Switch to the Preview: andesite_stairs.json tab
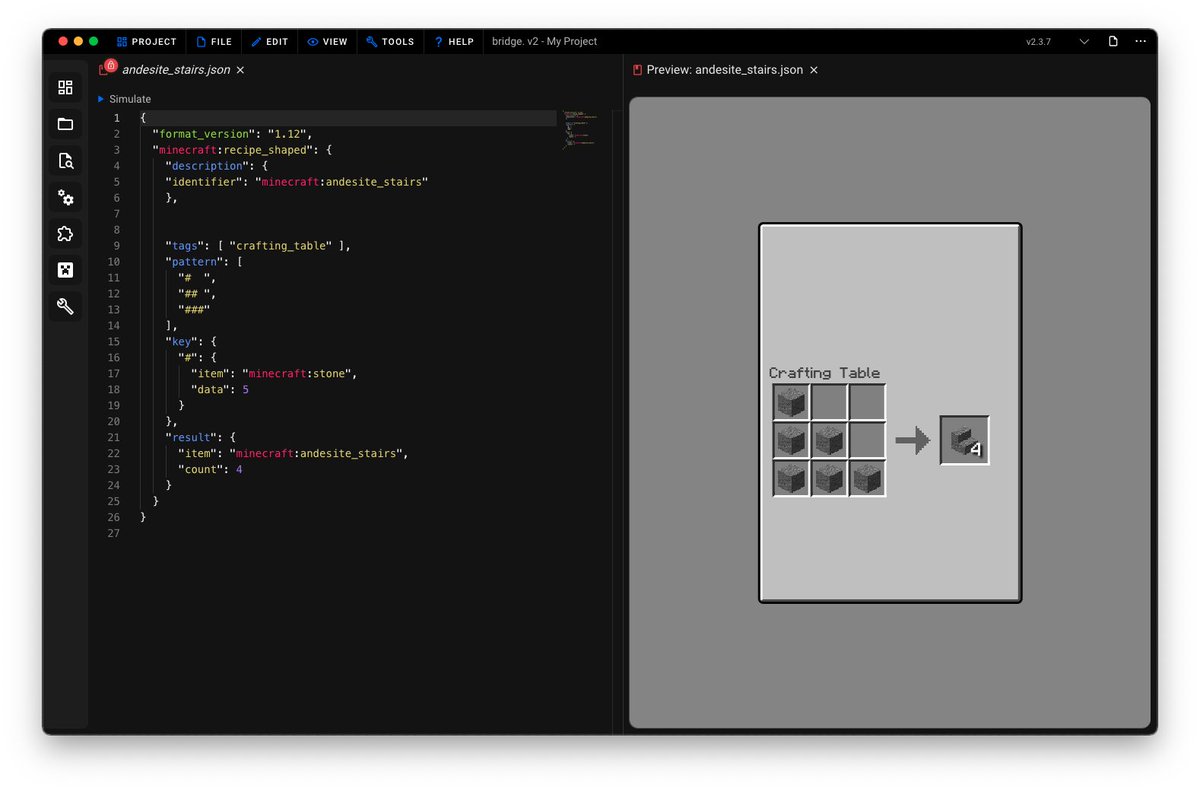This screenshot has height=791, width=1200. (725, 70)
